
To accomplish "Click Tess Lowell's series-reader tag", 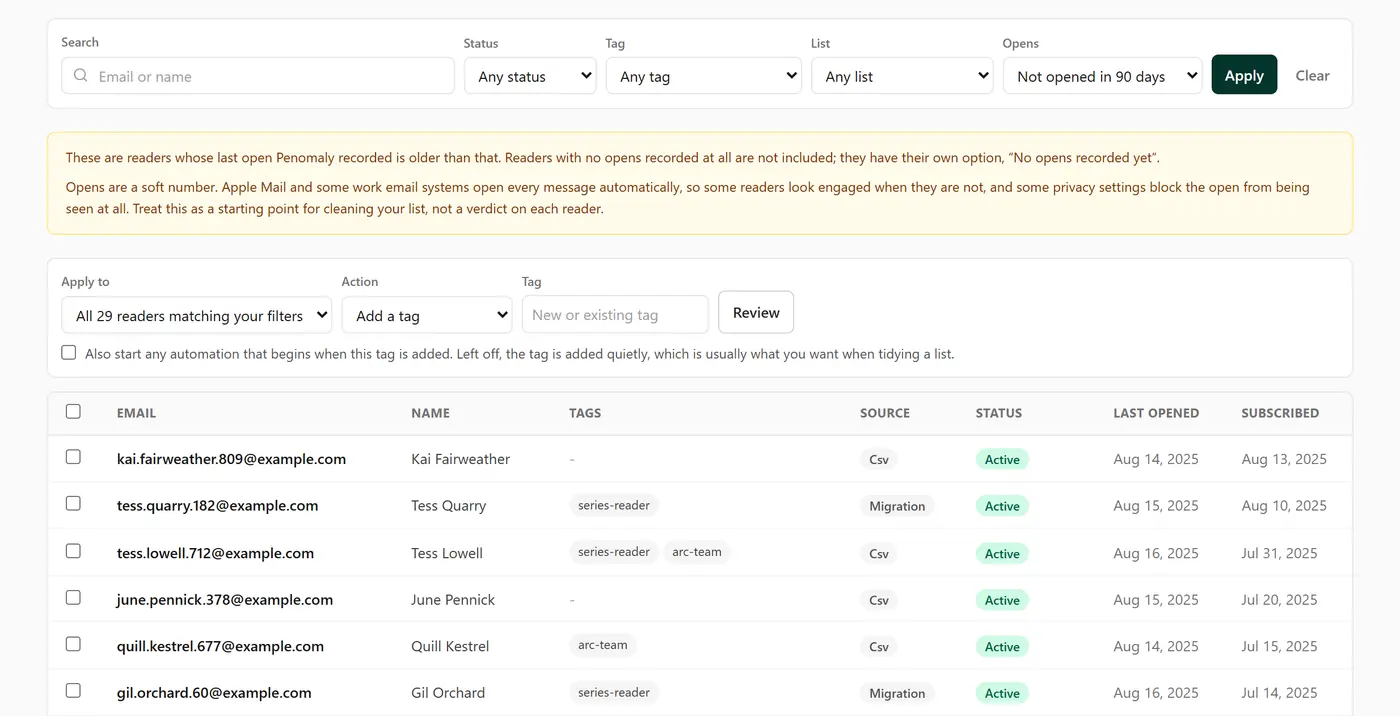I will click(614, 552).
